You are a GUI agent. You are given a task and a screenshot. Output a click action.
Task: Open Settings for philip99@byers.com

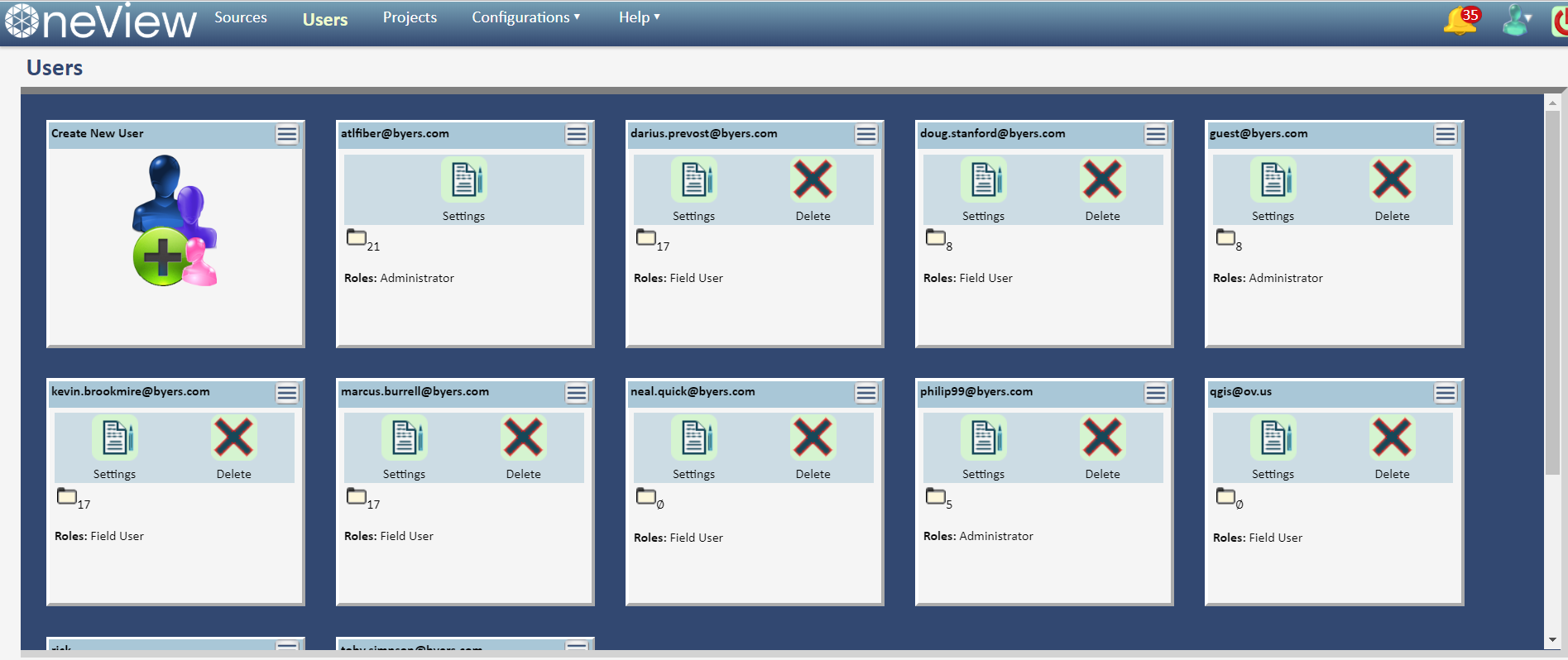[x=983, y=438]
